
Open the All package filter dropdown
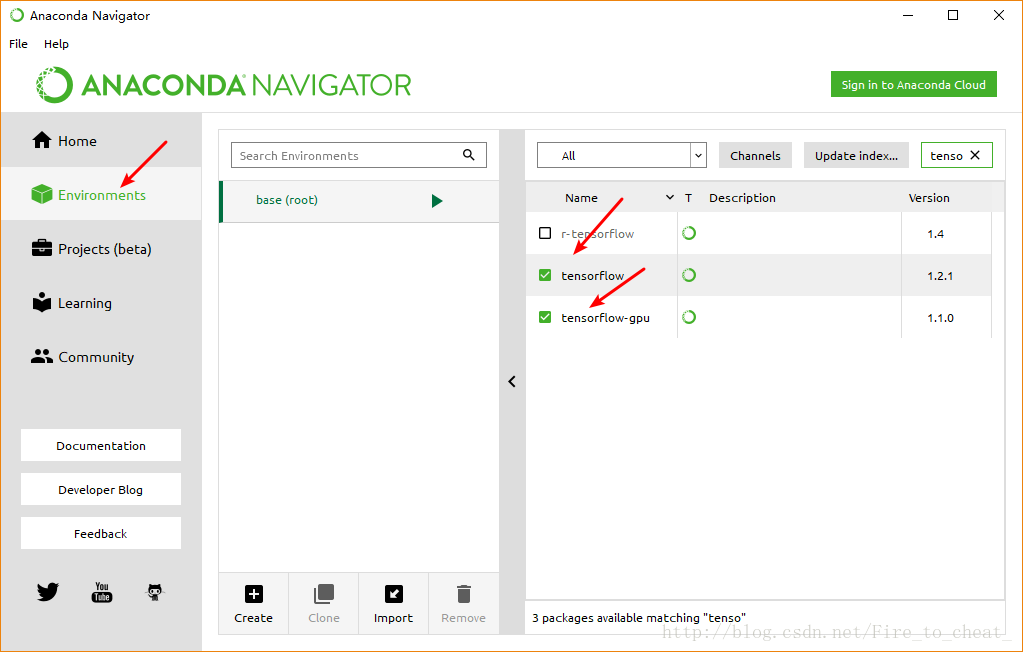click(622, 155)
